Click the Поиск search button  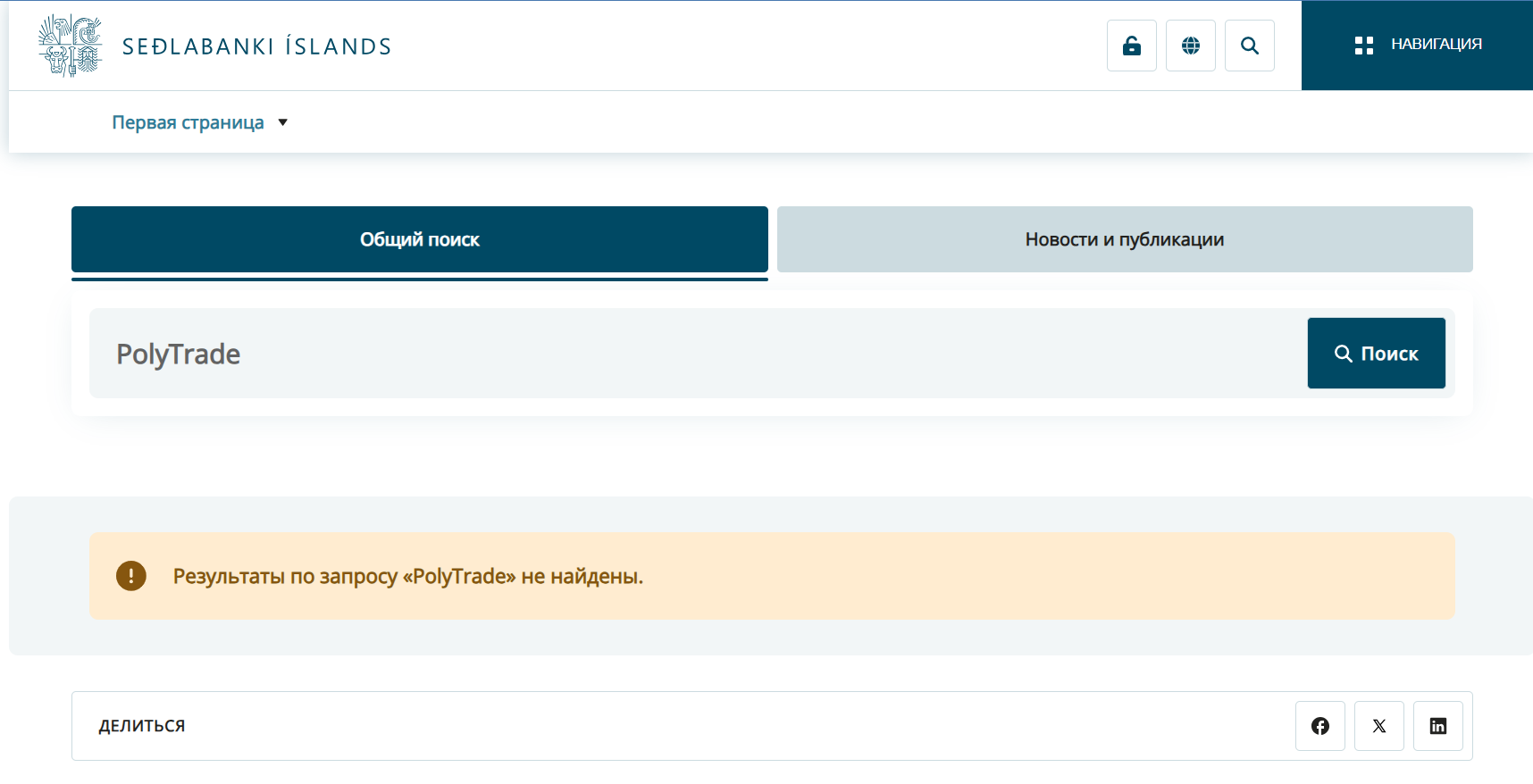click(1377, 354)
